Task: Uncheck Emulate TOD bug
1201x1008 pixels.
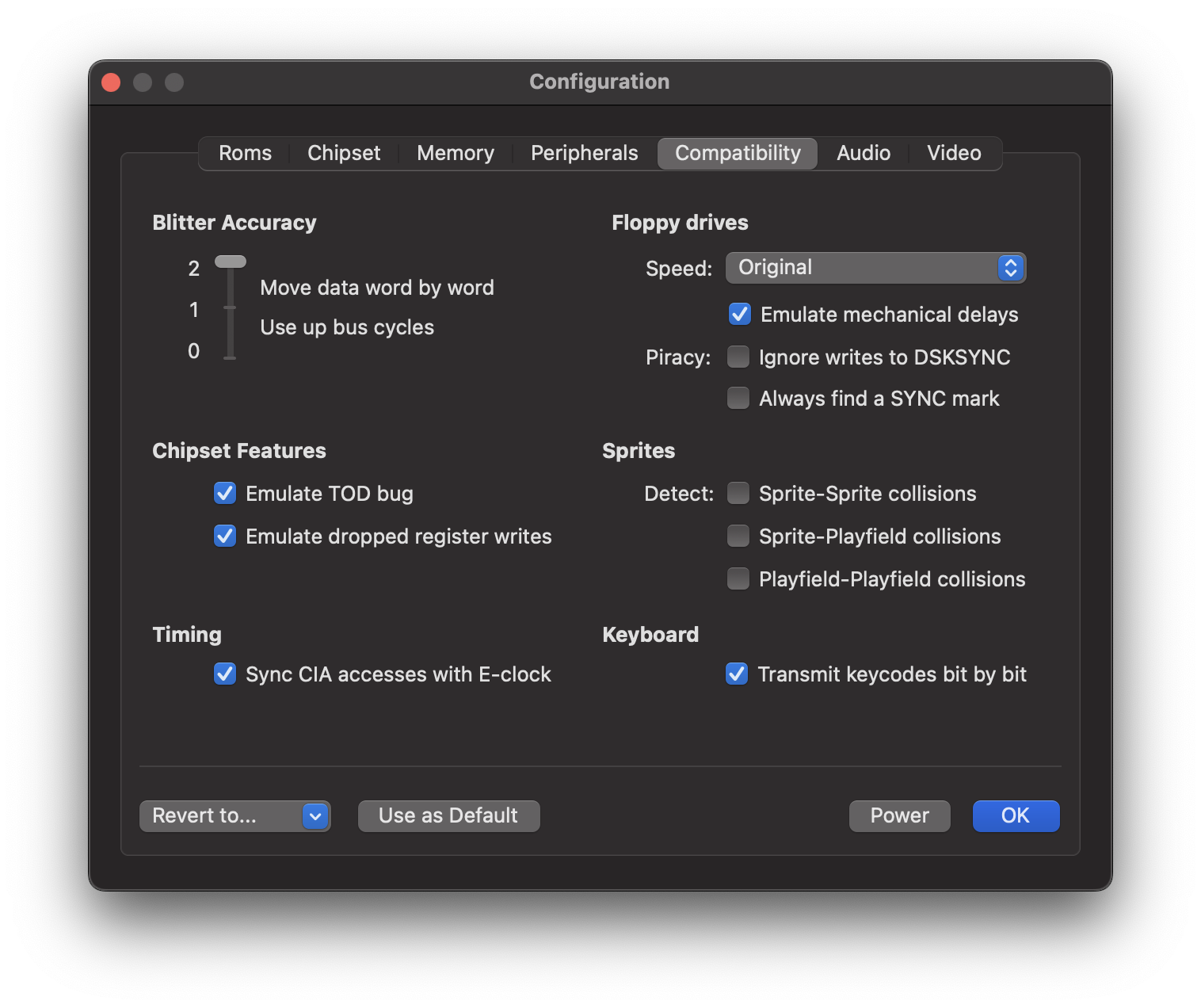Action: point(225,494)
